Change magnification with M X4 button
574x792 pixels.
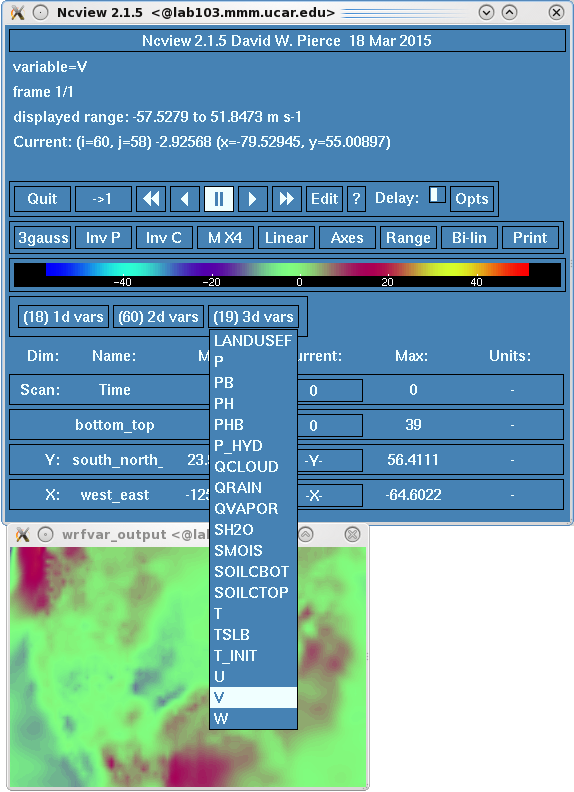click(225, 237)
